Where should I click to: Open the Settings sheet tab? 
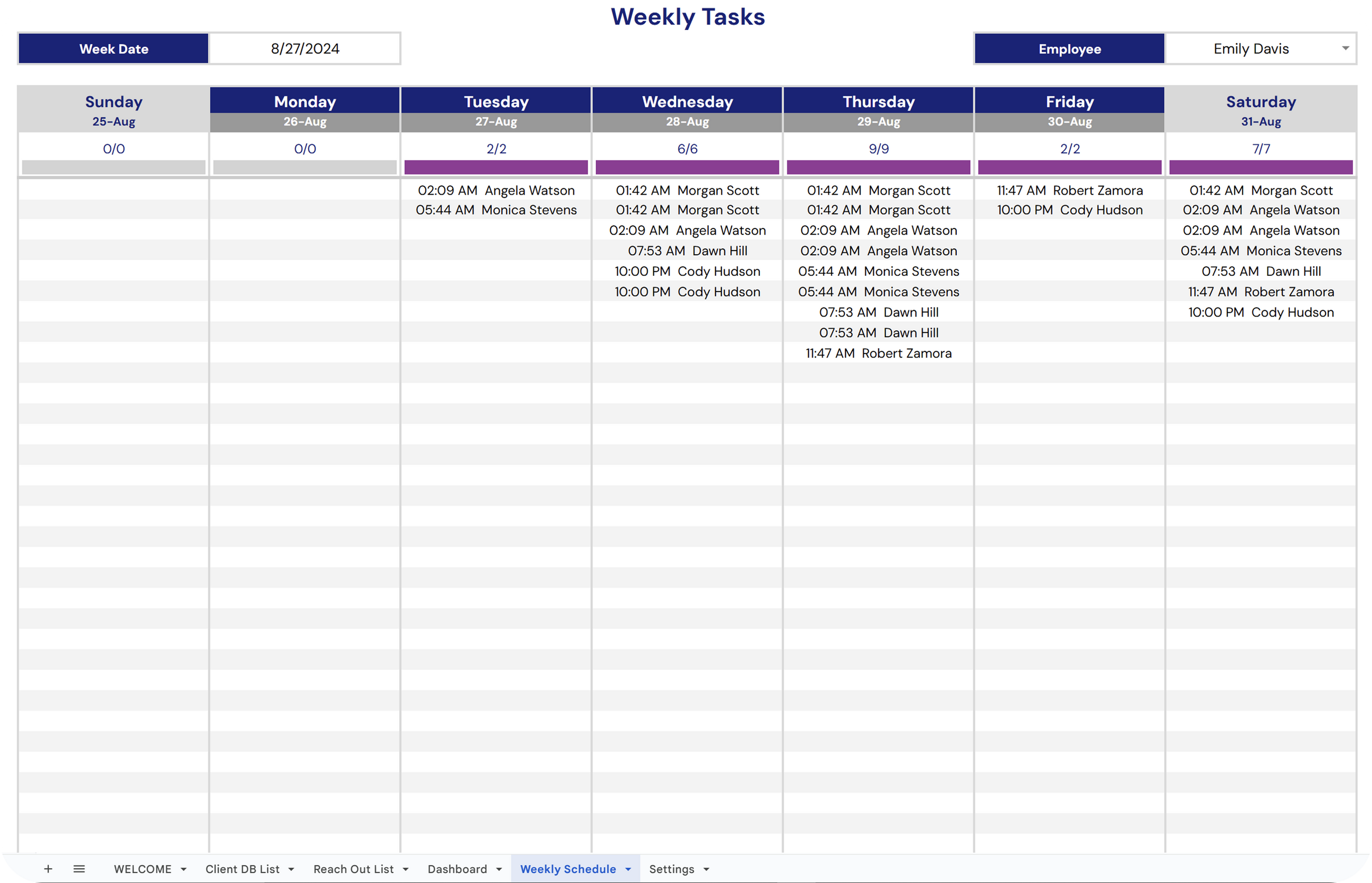pyautogui.click(x=671, y=869)
